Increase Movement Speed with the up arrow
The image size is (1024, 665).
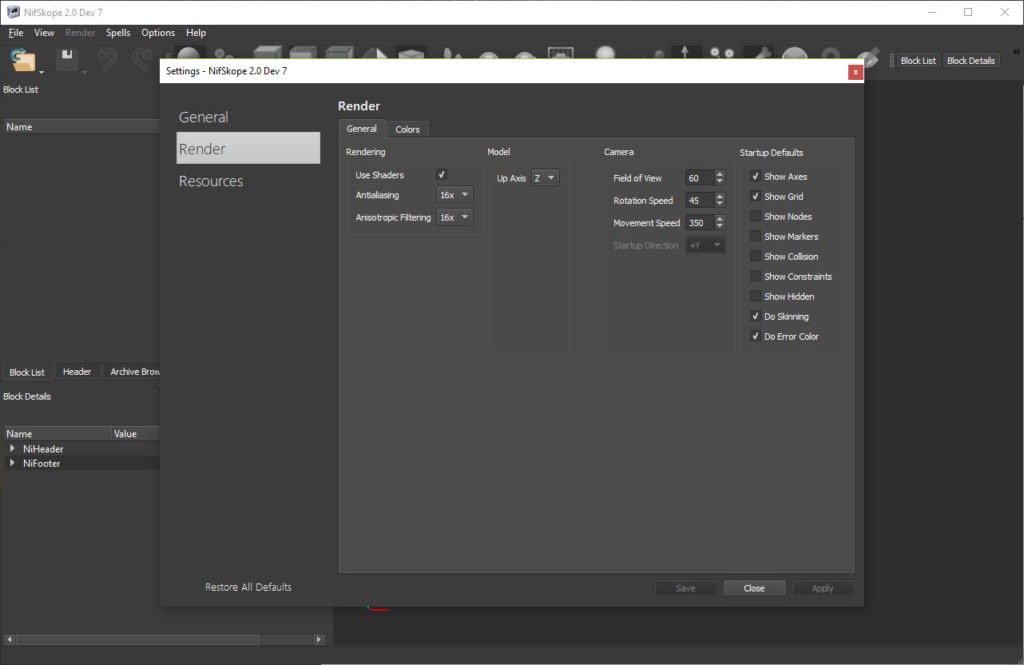720,219
